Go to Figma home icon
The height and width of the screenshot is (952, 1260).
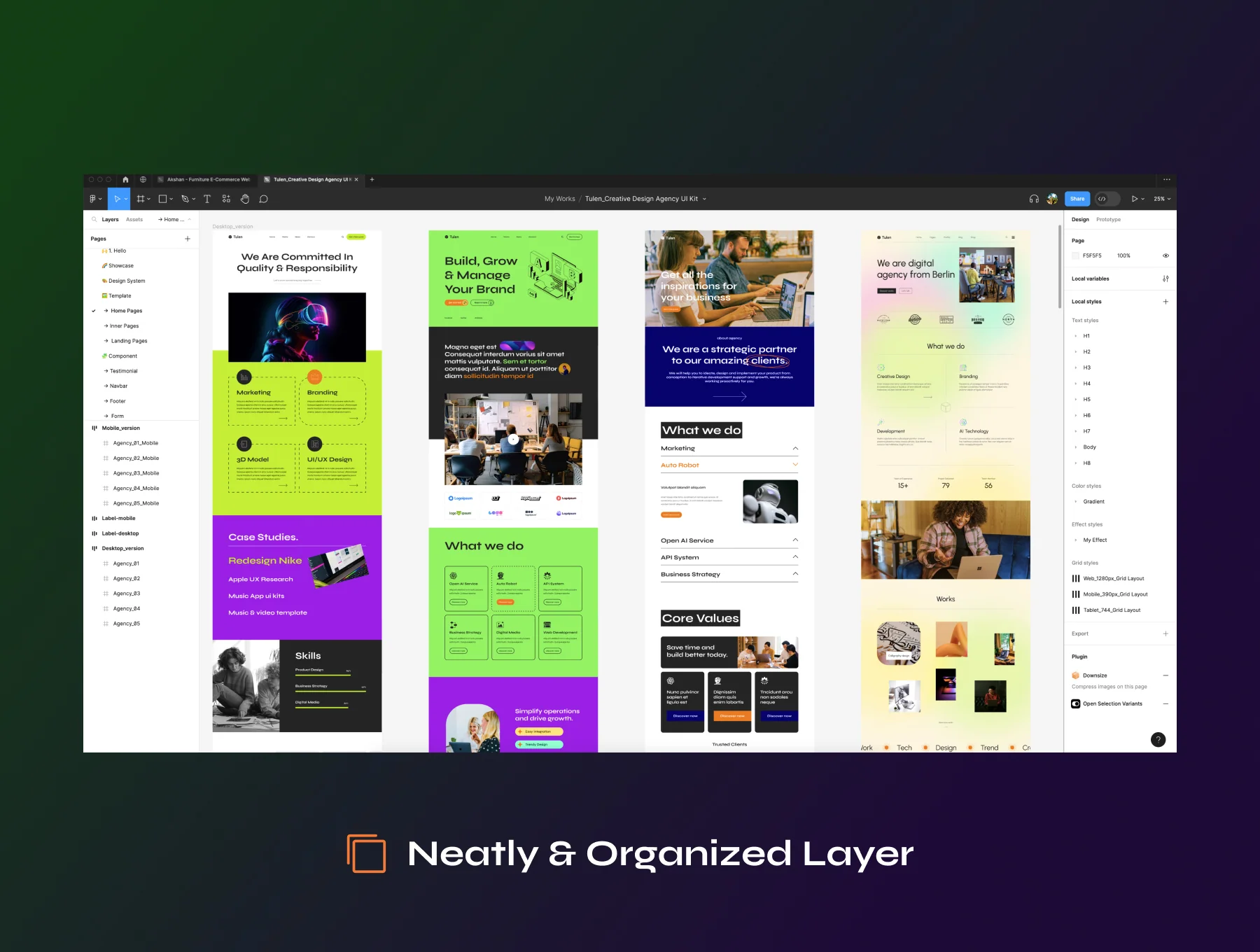pyautogui.click(x=125, y=179)
